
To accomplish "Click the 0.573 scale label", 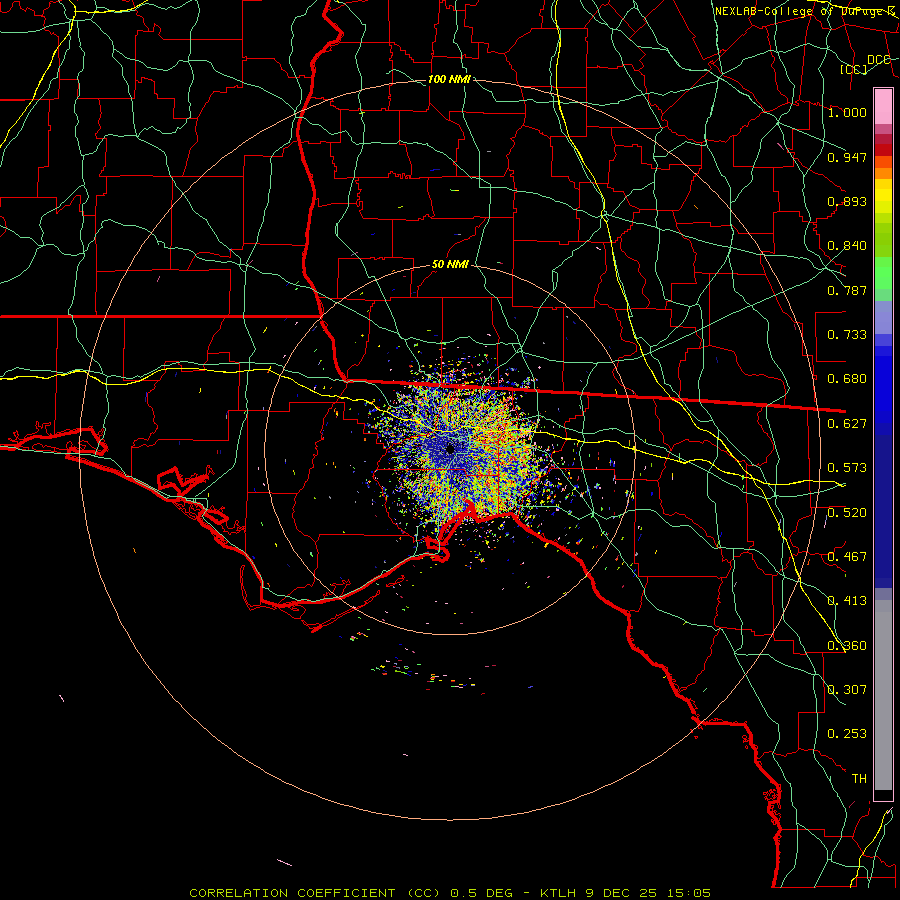I will point(847,468).
